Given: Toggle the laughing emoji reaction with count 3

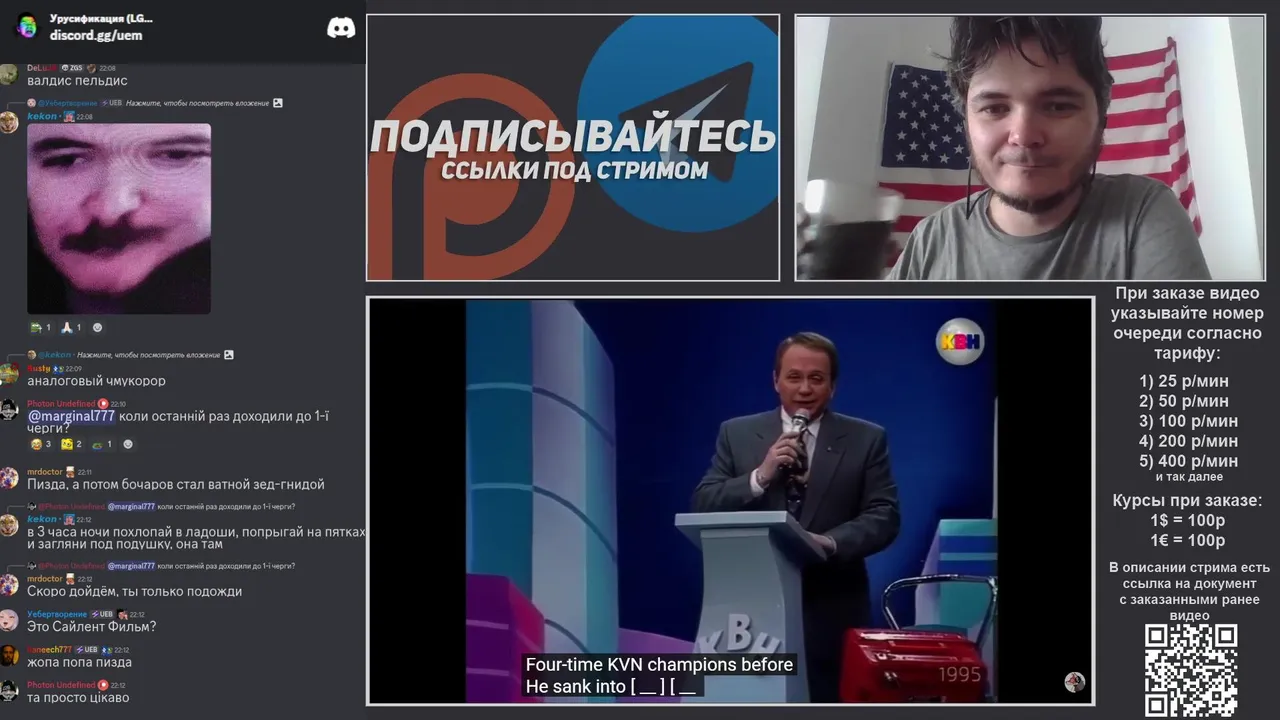Looking at the screenshot, I should [x=41, y=444].
